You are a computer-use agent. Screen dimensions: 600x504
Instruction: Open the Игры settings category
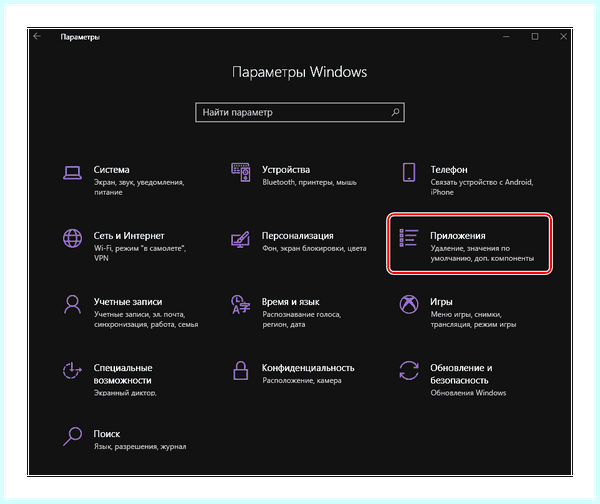click(470, 312)
